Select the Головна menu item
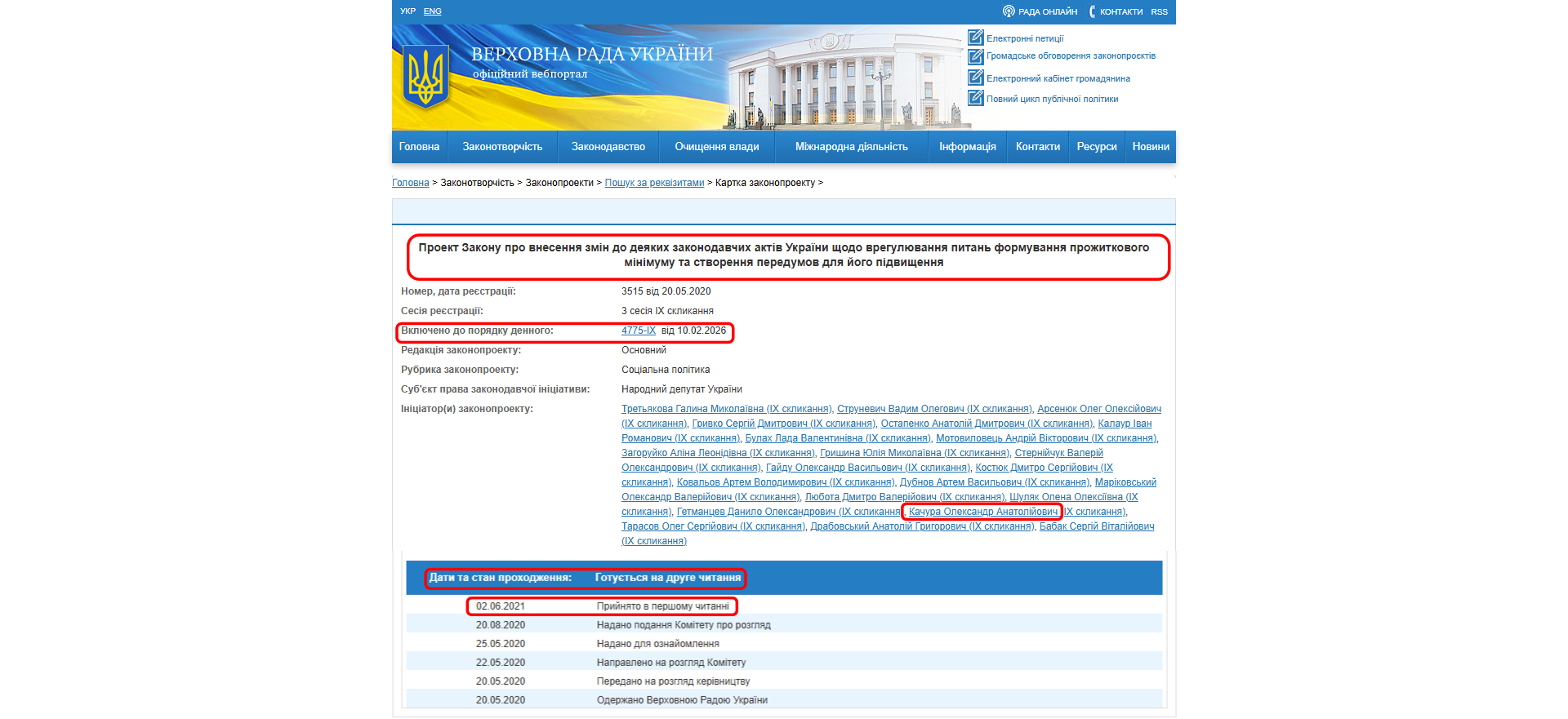Image resolution: width=1568 pixels, height=719 pixels. coord(419,147)
